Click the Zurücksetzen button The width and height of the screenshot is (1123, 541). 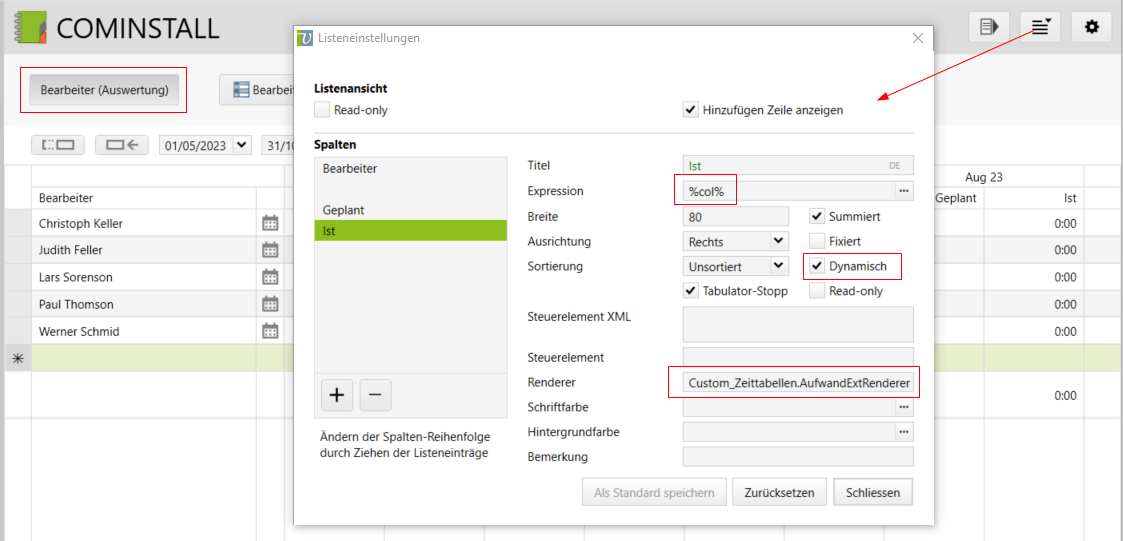780,492
